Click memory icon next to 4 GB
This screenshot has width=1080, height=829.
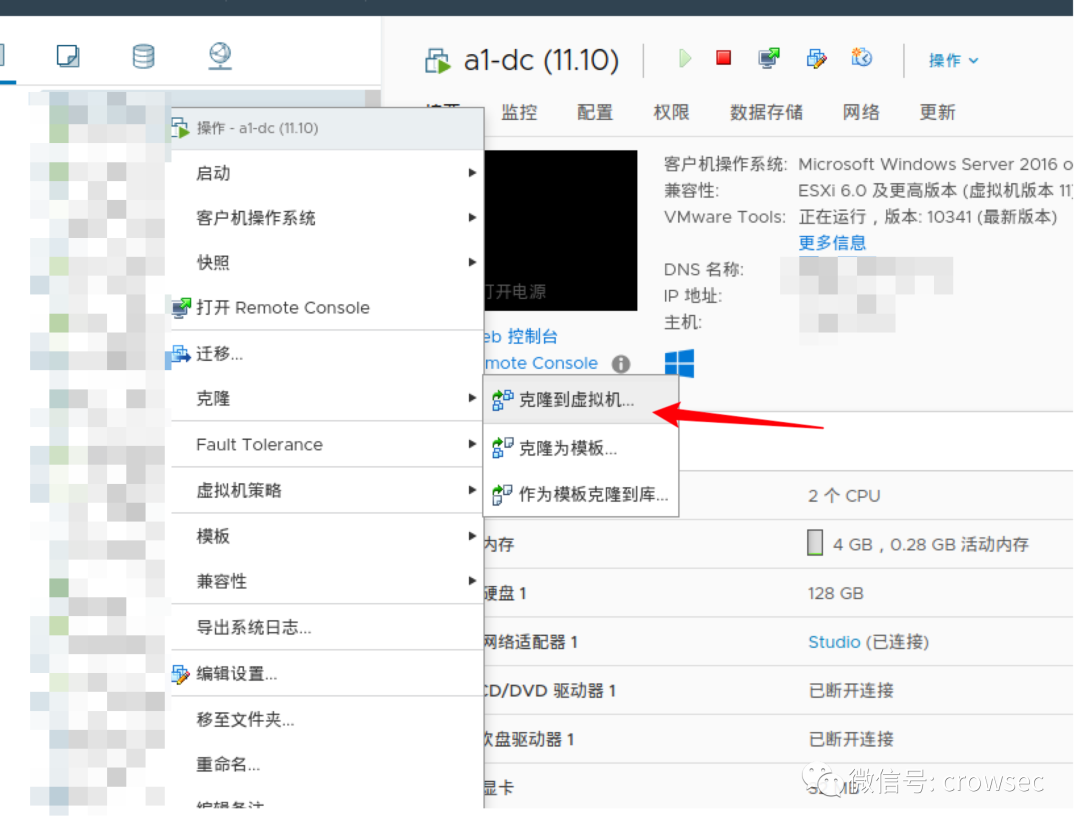tap(815, 543)
